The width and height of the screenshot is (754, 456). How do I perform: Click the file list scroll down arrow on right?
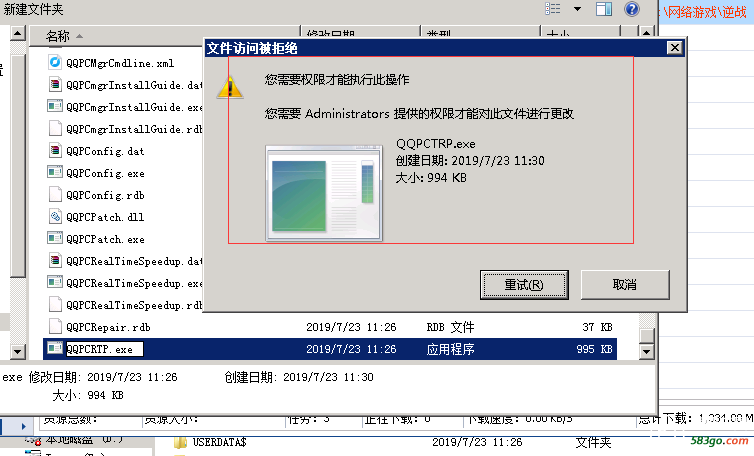click(646, 352)
